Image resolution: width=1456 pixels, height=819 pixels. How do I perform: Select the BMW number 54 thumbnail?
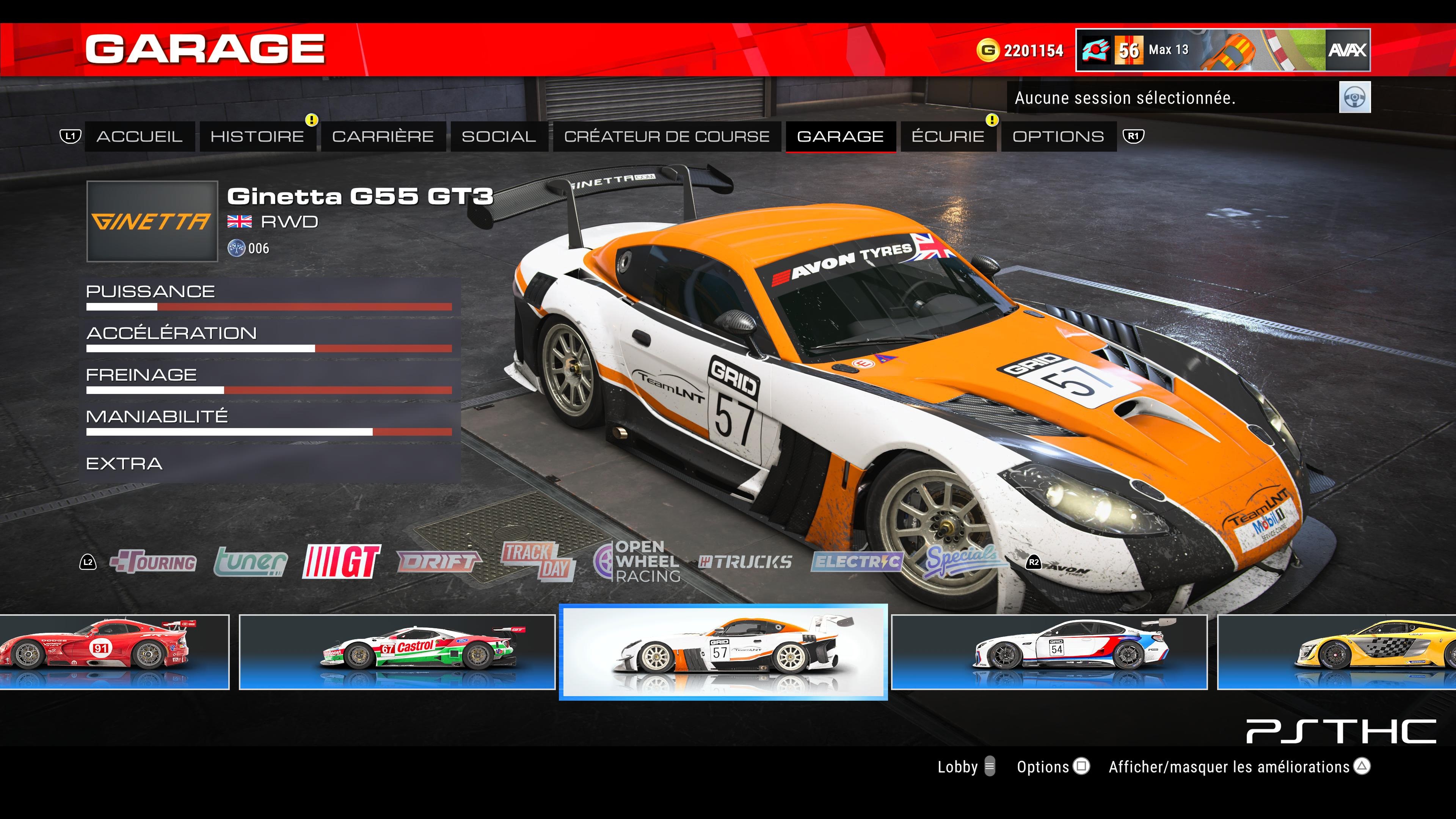(1050, 652)
